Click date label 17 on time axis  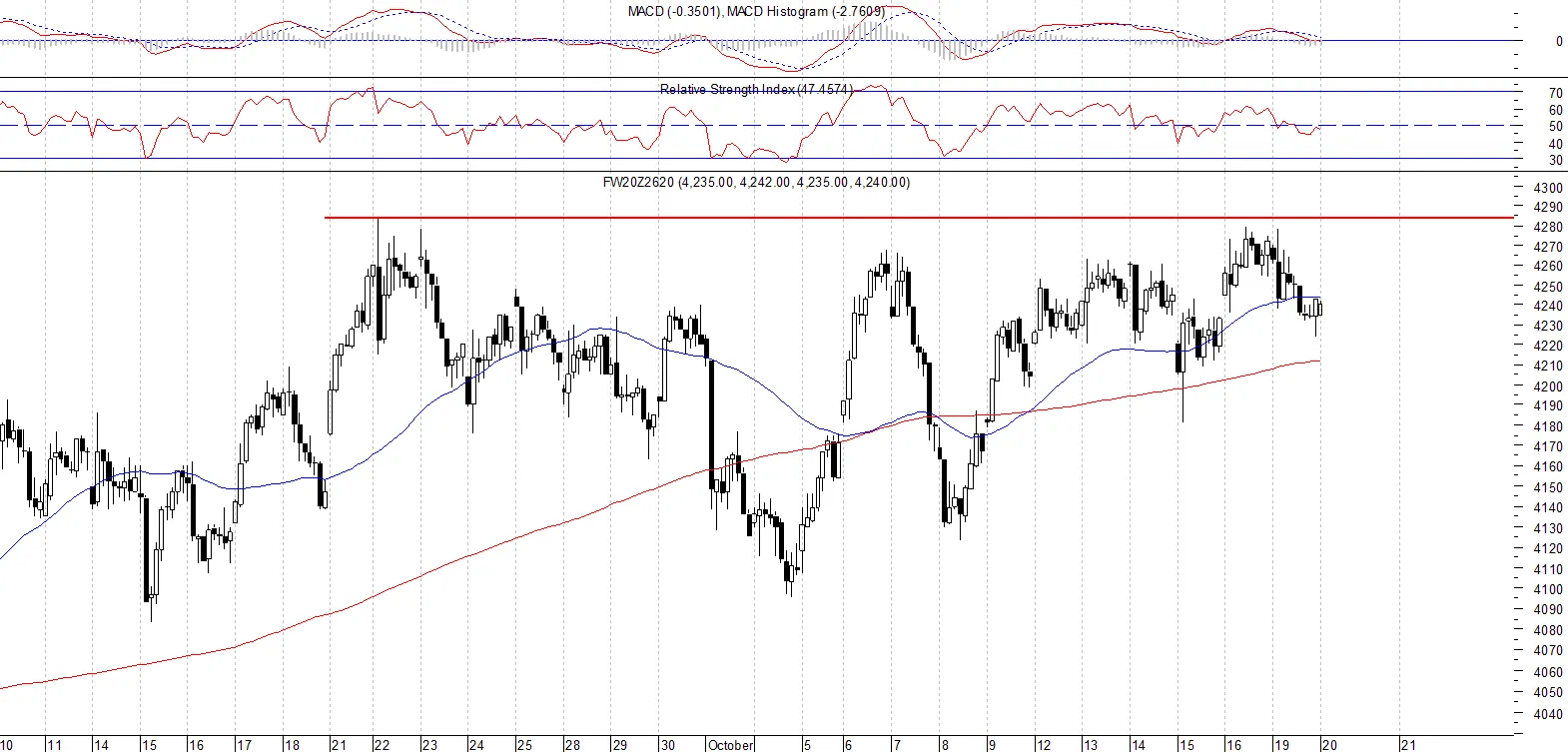point(244,745)
